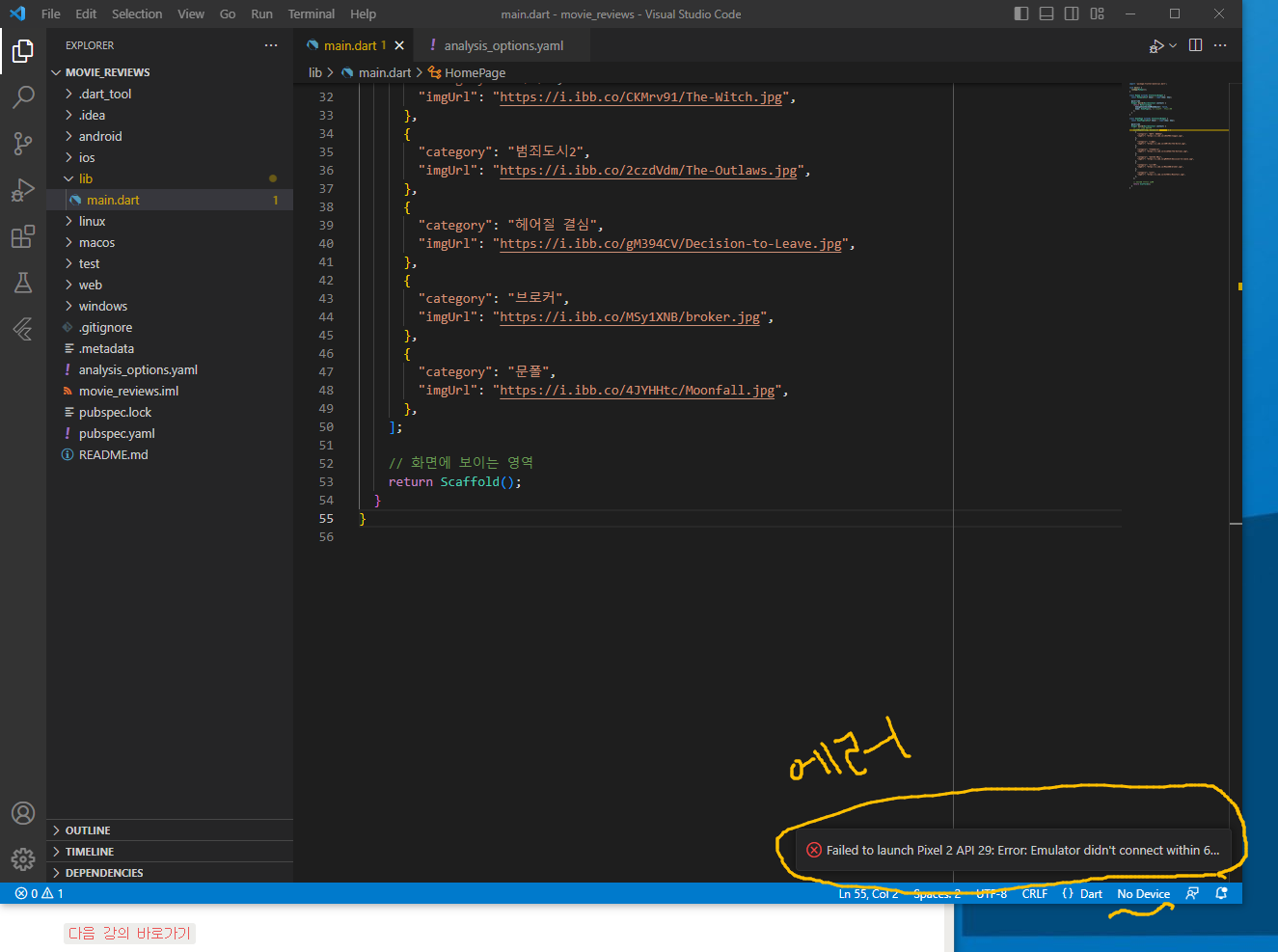Expand the windows folder
1278x952 pixels.
170,306
